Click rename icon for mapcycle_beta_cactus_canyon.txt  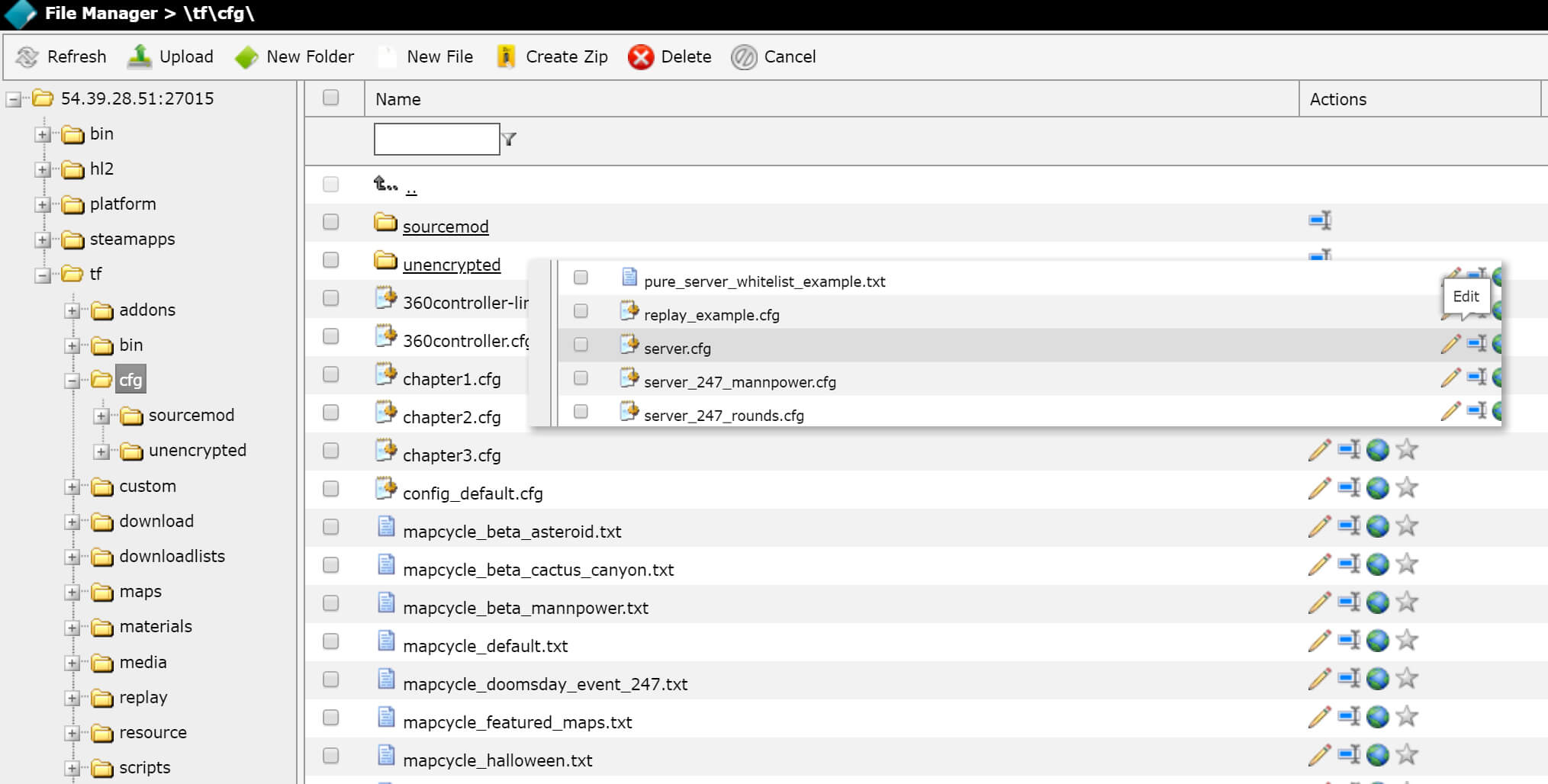coord(1349,564)
